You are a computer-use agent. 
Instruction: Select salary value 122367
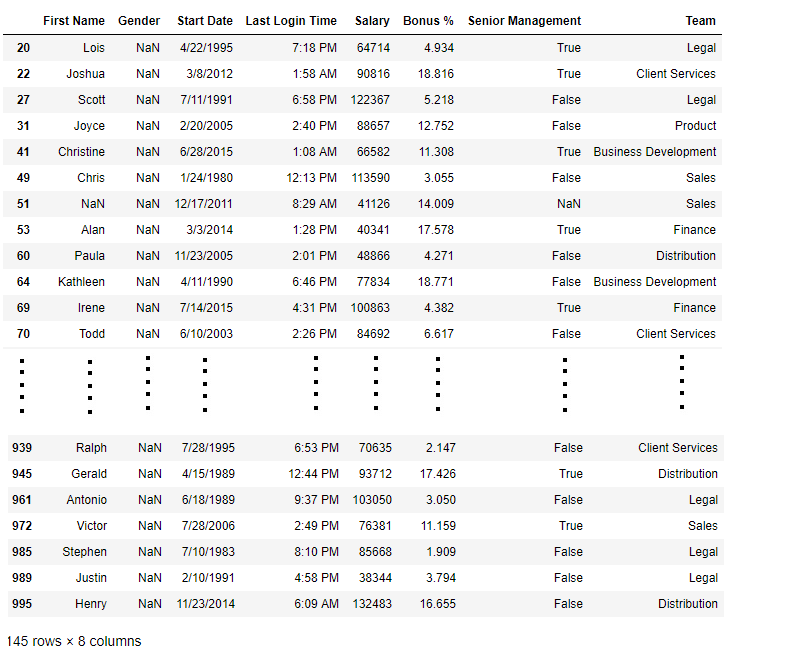point(370,100)
